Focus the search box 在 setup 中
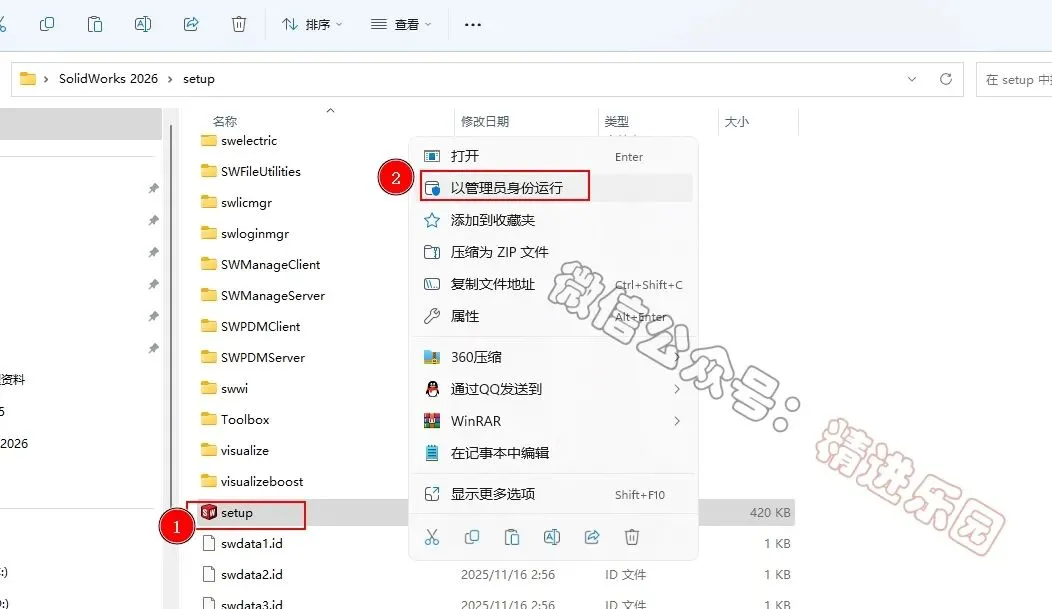The width and height of the screenshot is (1052, 609). pos(1014,79)
